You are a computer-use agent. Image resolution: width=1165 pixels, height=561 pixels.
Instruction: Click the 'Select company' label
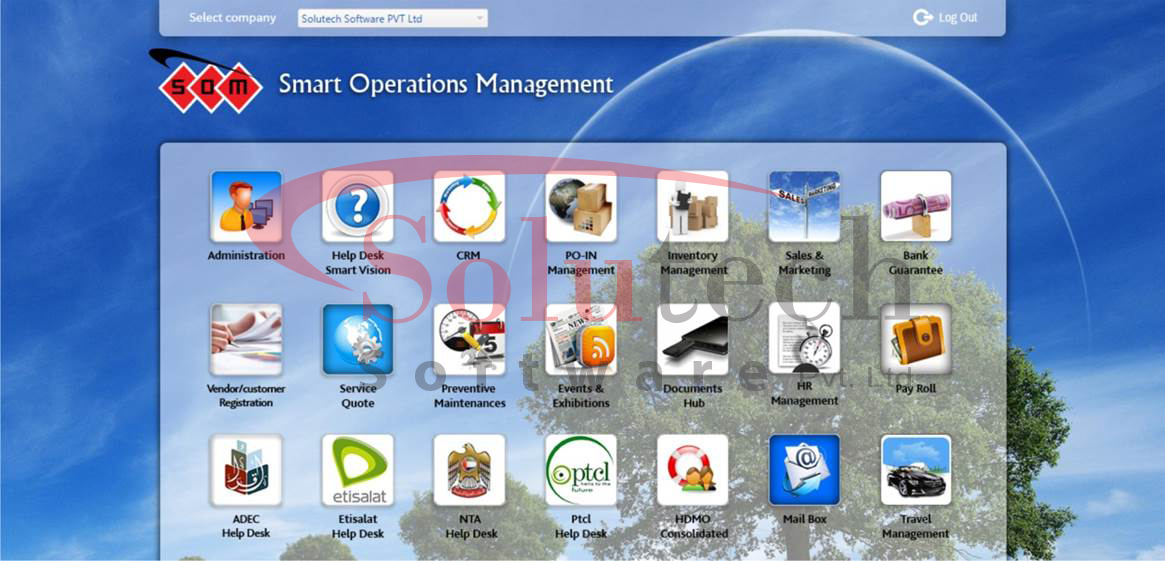pyautogui.click(x=233, y=18)
